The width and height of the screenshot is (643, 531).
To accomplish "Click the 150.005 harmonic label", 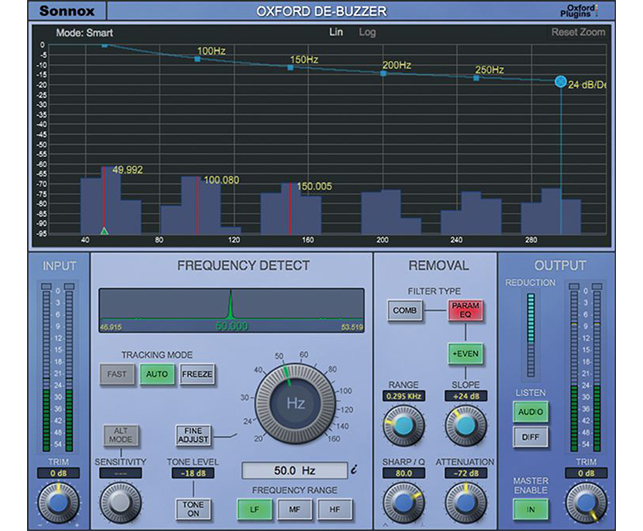I will pyautogui.click(x=314, y=187).
